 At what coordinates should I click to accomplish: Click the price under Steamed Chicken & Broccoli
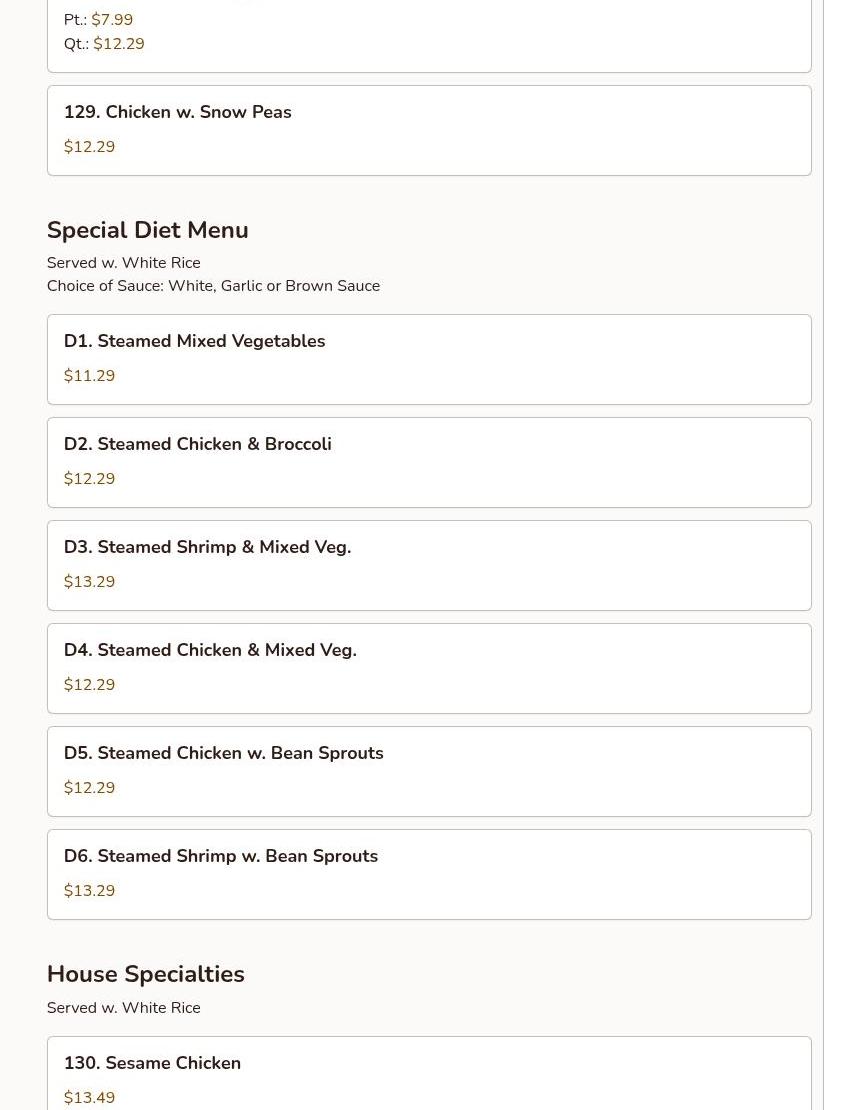point(89,479)
